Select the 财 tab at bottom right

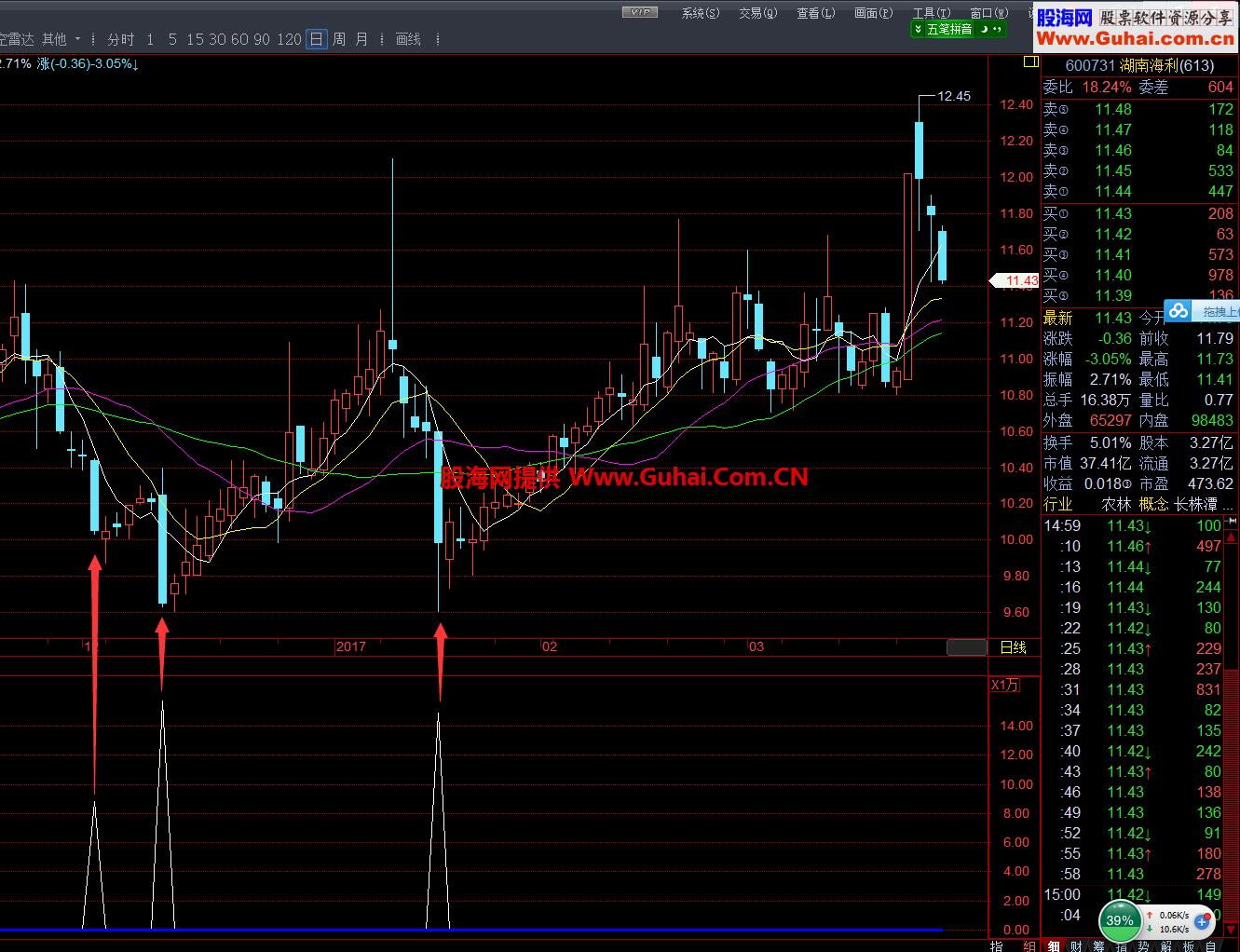(1076, 945)
